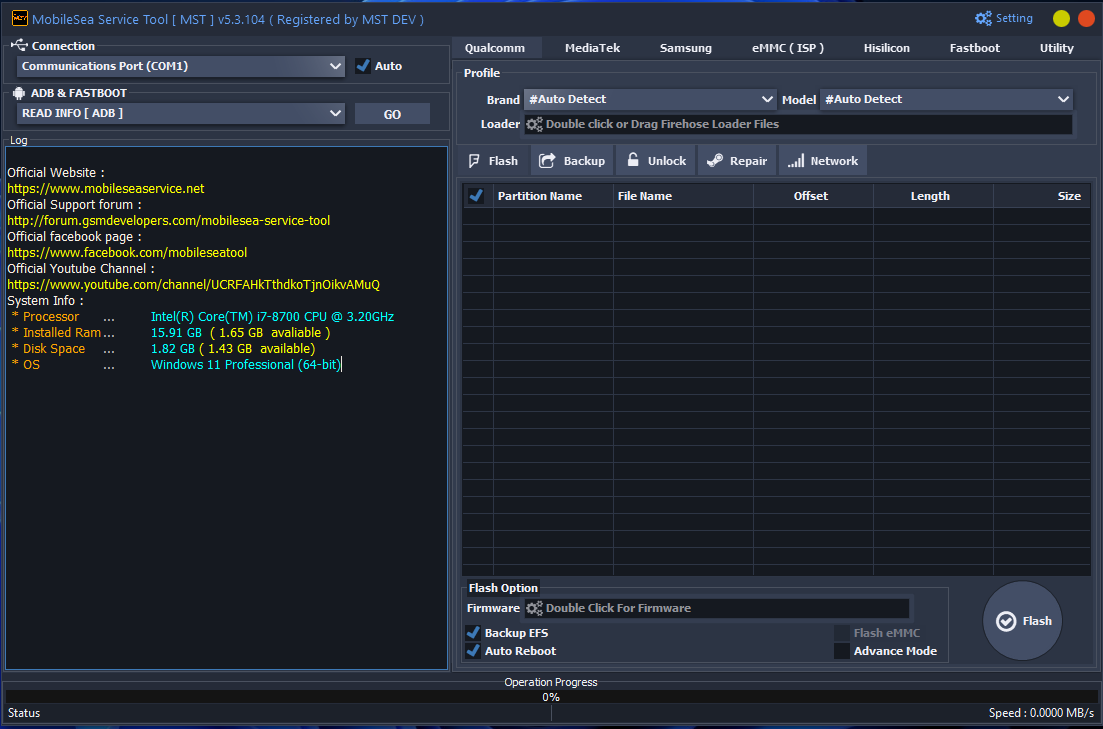1103x729 pixels.
Task: Toggle the Auto port detection checkbox
Action: [363, 66]
